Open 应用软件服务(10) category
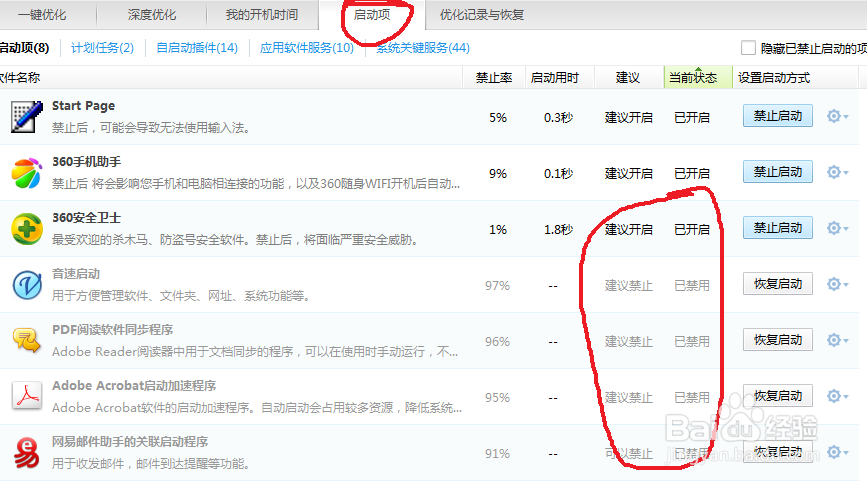The width and height of the screenshot is (867, 485). point(307,48)
